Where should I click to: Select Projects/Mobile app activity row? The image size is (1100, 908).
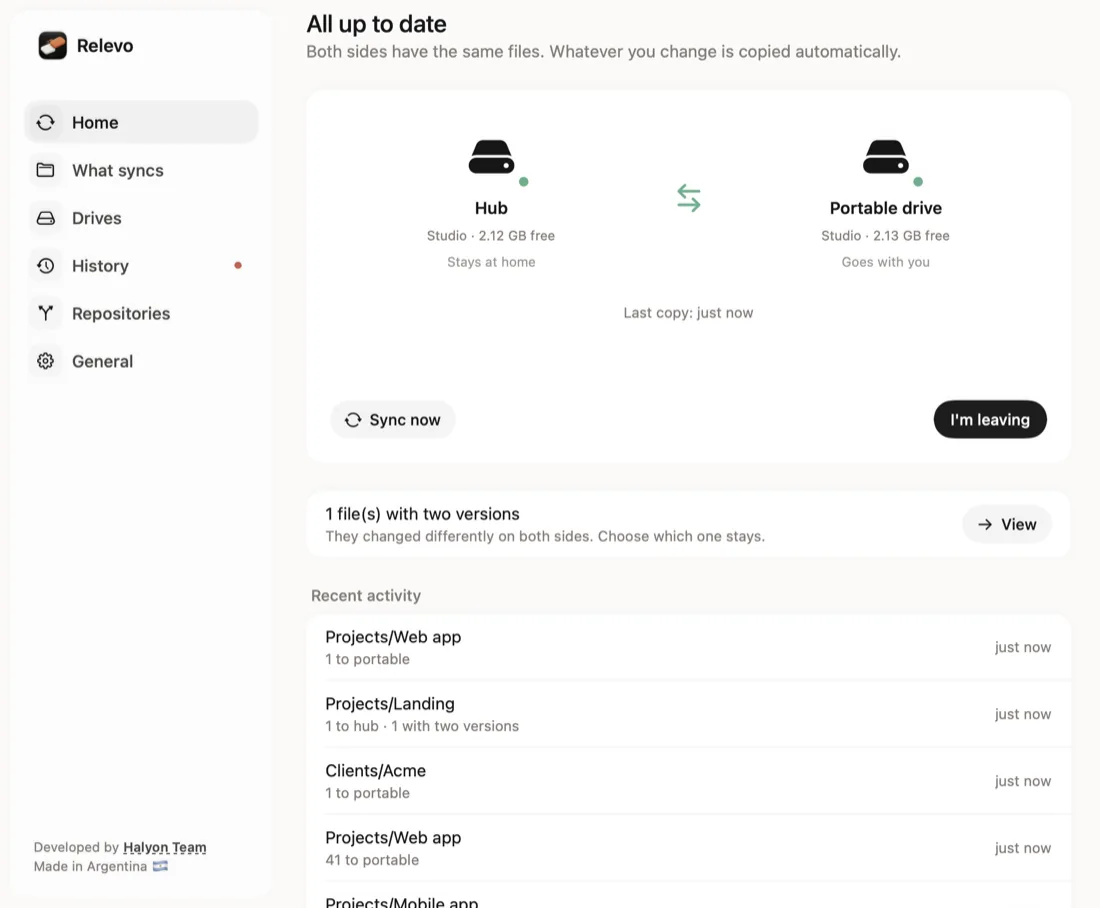[688, 895]
